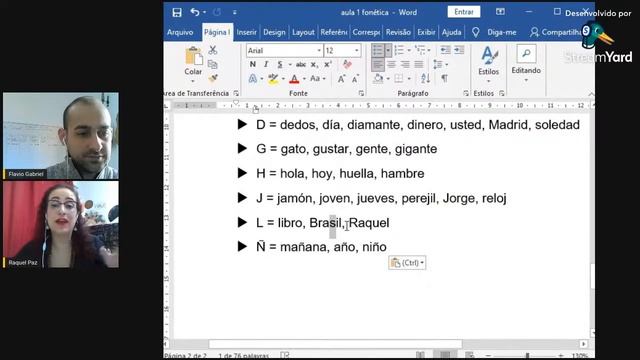Center the paragraph text
The image size is (640, 360).
click(391, 64)
